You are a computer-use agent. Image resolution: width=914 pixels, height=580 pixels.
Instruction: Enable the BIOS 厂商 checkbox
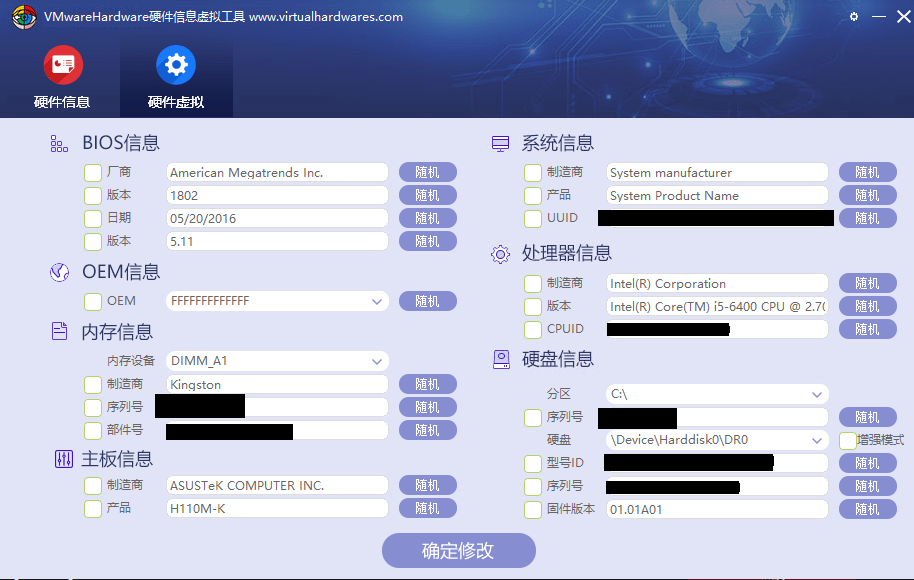click(93, 173)
